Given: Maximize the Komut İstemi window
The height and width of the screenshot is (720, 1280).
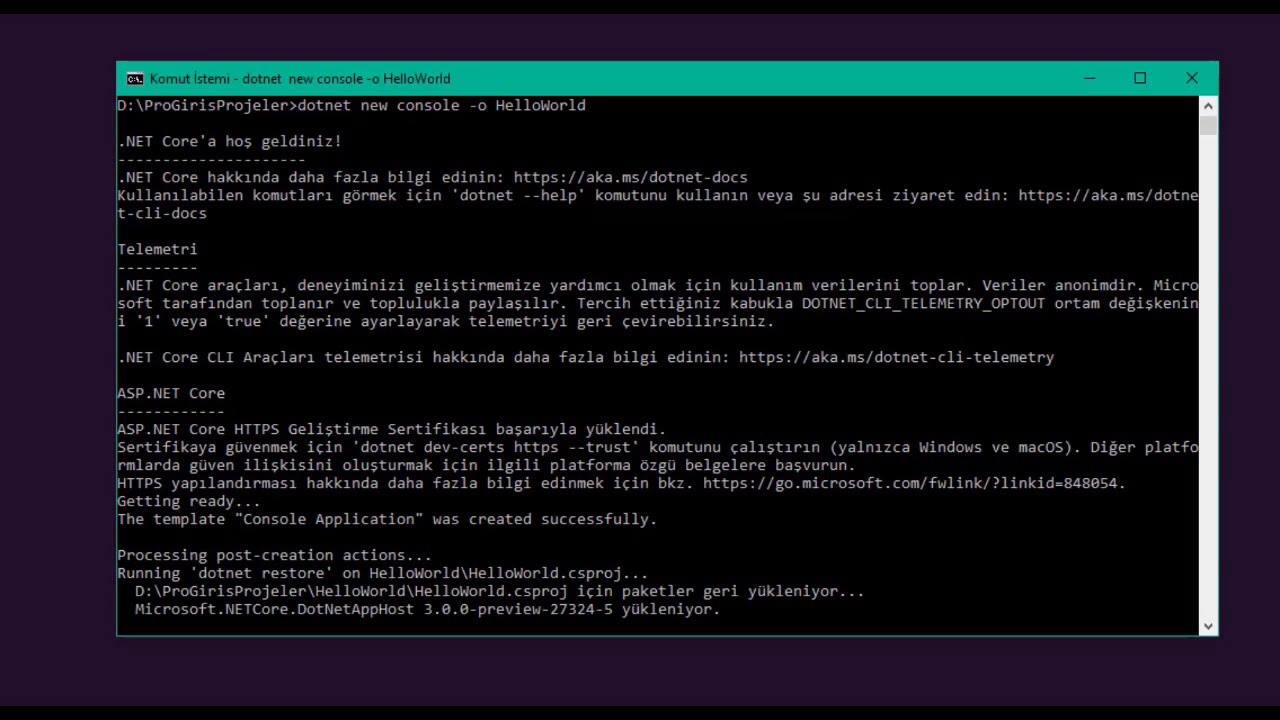Looking at the screenshot, I should tap(1140, 78).
